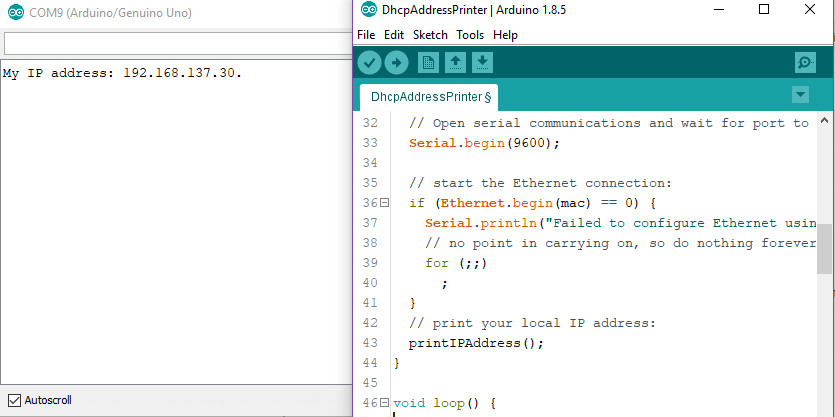Upload sketch with the arrow button
This screenshot has width=835, height=417.
pyautogui.click(x=396, y=63)
